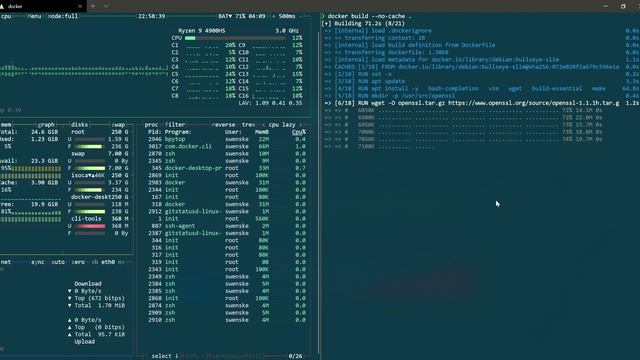Restore down the terminal window
Image resolution: width=640 pixels, height=360 pixels.
coord(623,6)
